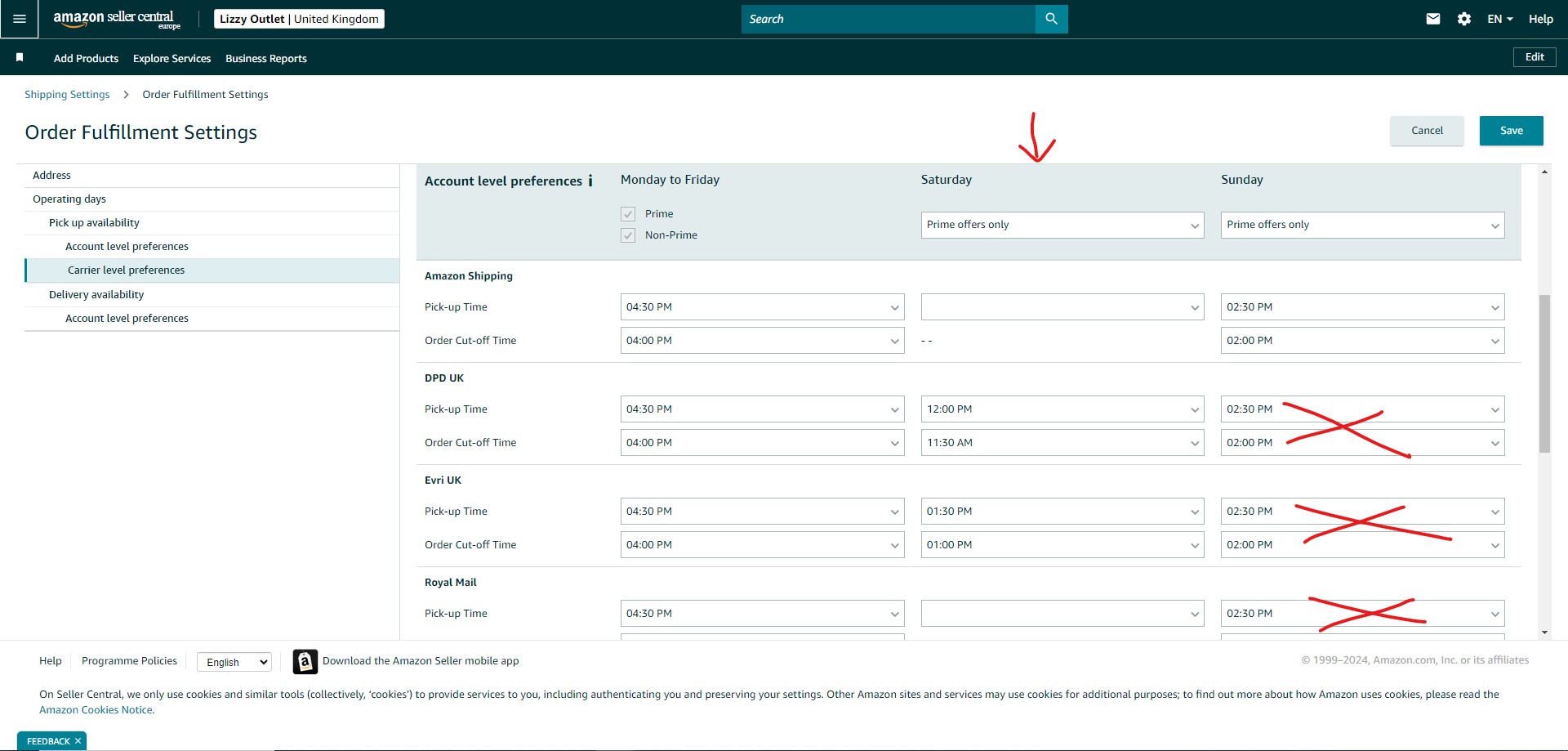
Task: Open Royal Mail weekday Pick-up Time dropdown
Action: click(x=762, y=614)
